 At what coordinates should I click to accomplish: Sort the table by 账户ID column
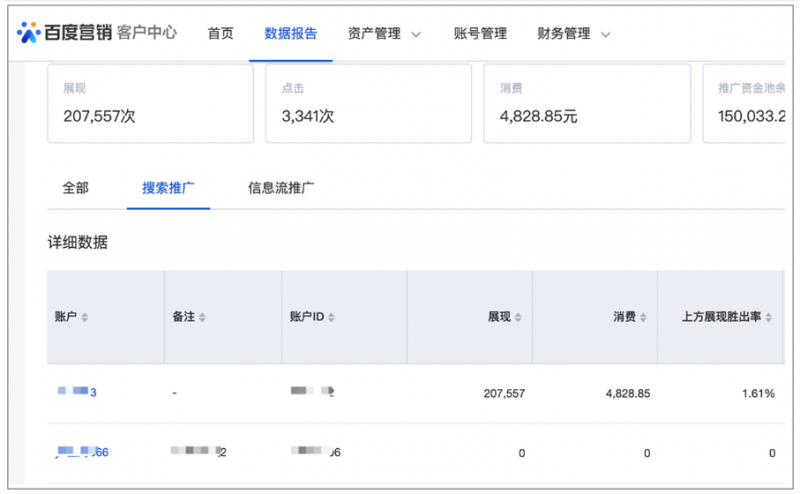(331, 317)
